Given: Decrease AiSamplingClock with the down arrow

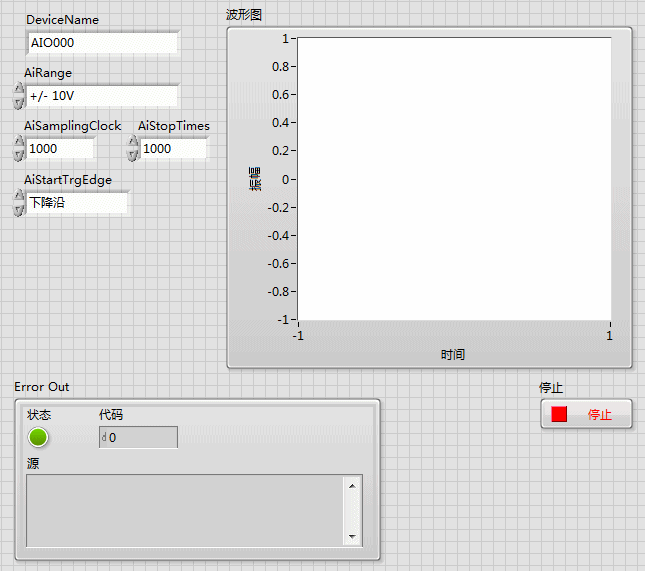Looking at the screenshot, I should click(18, 155).
